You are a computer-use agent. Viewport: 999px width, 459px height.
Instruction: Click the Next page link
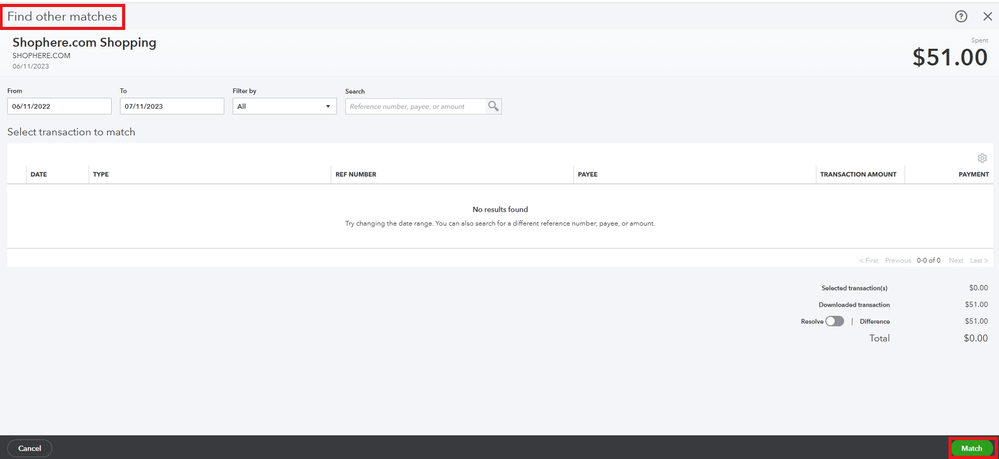[956, 261]
